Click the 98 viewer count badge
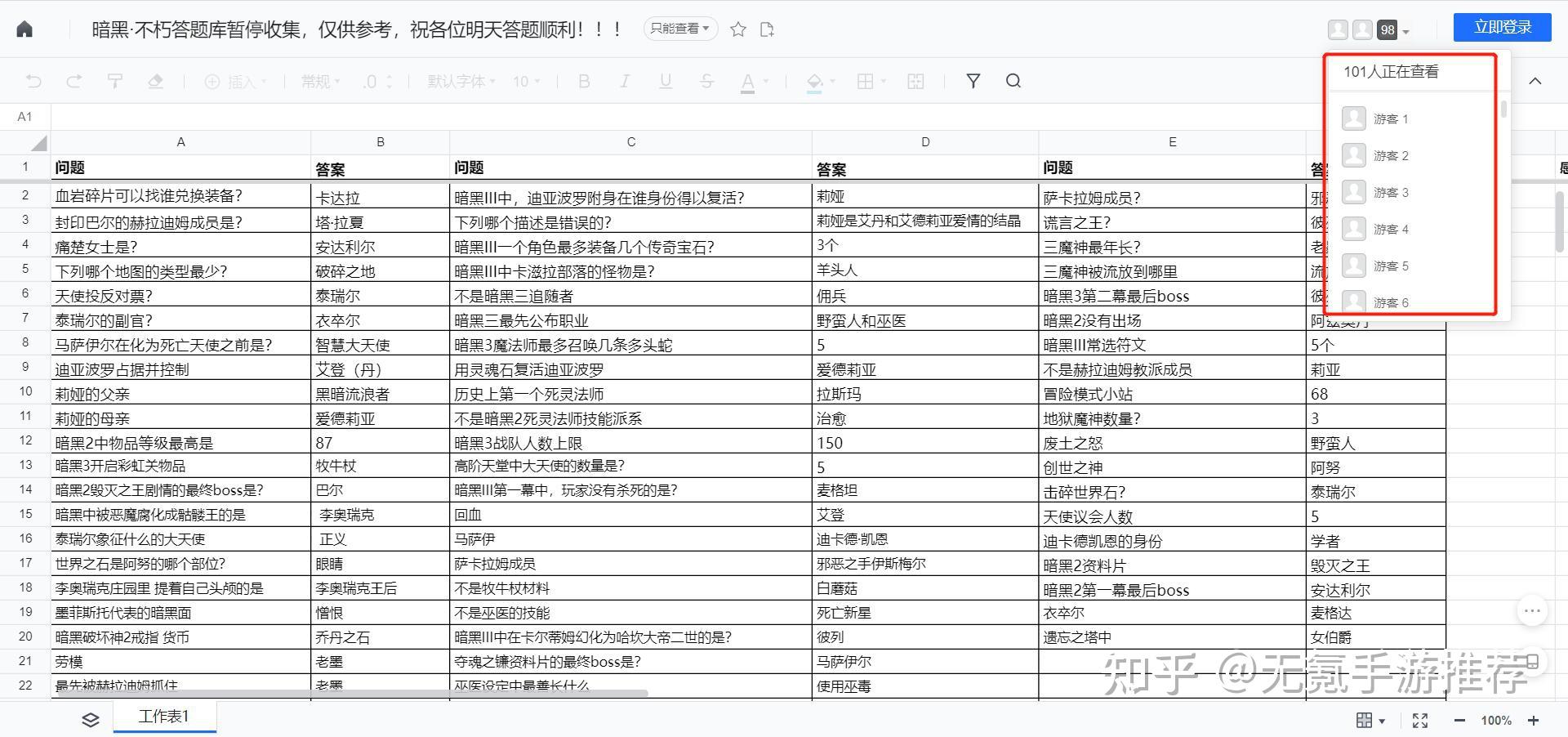 click(1388, 30)
